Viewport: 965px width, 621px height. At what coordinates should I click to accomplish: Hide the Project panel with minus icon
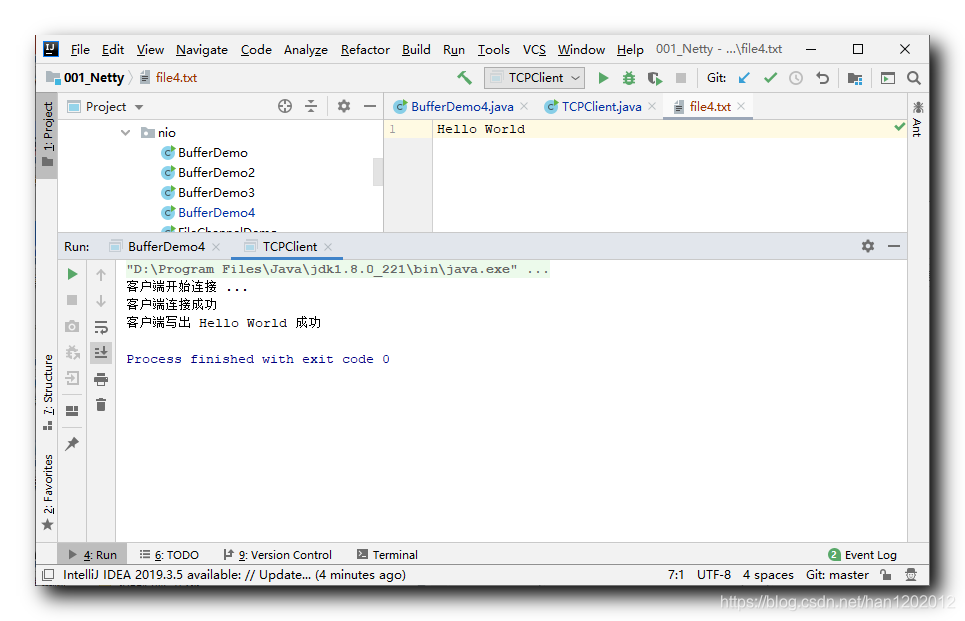pyautogui.click(x=369, y=106)
